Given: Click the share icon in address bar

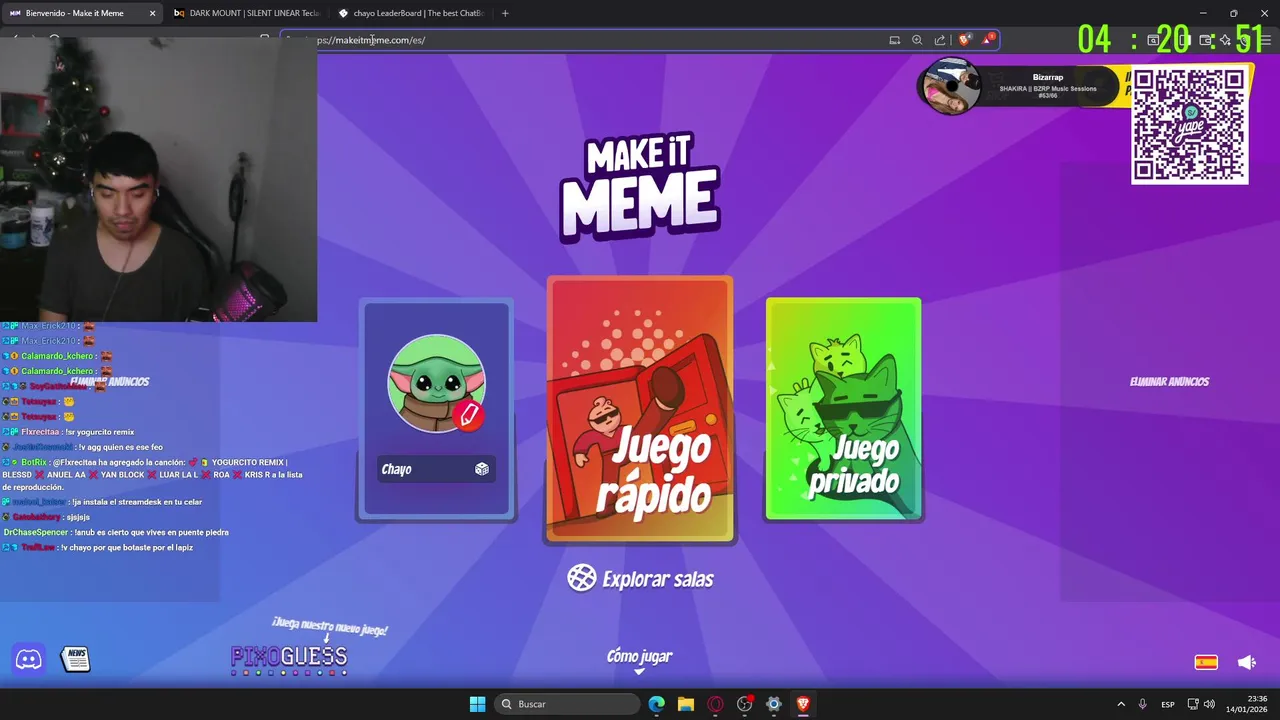Looking at the screenshot, I should coord(940,40).
